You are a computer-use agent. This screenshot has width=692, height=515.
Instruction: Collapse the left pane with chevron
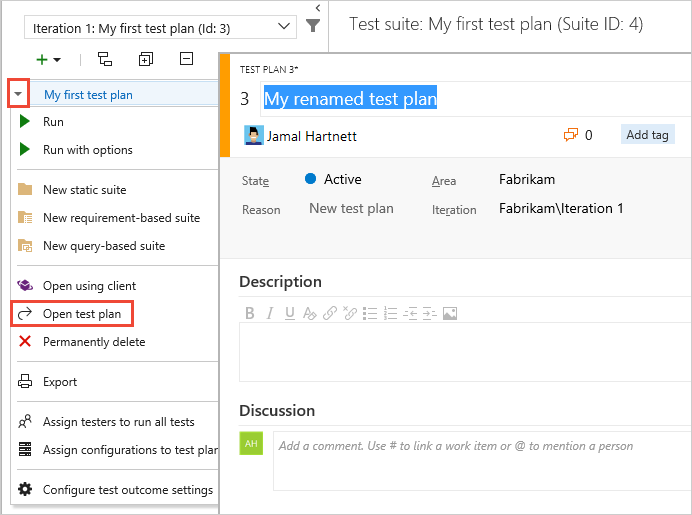(317, 7)
